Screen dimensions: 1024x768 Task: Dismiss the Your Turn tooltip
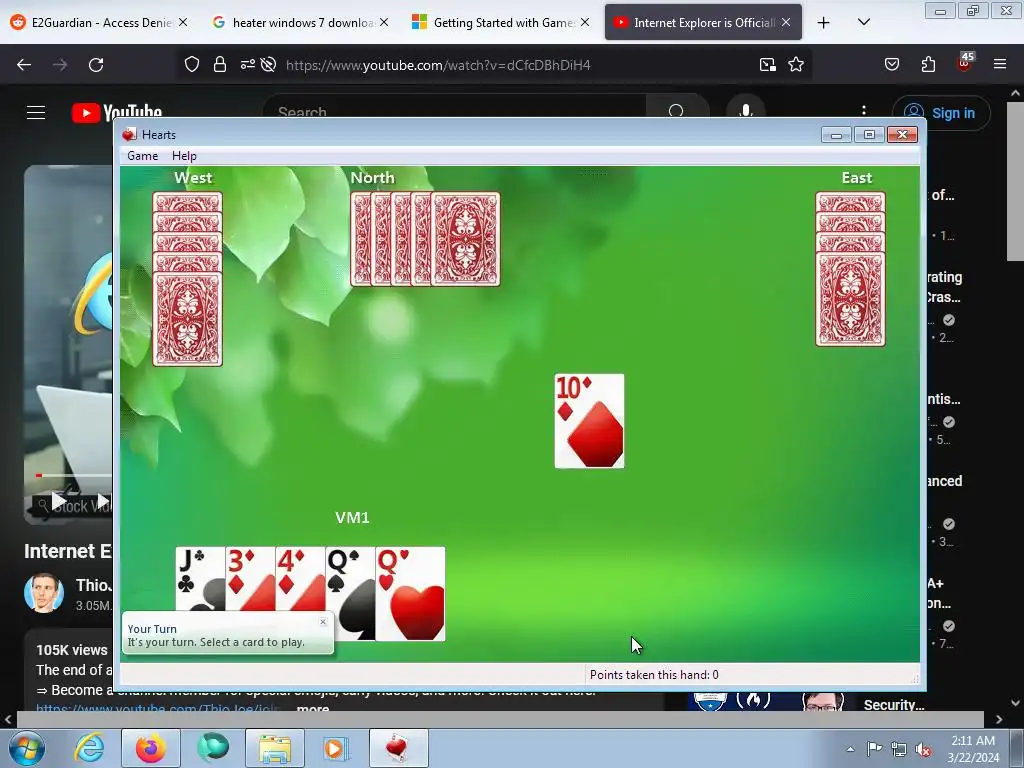pos(323,622)
